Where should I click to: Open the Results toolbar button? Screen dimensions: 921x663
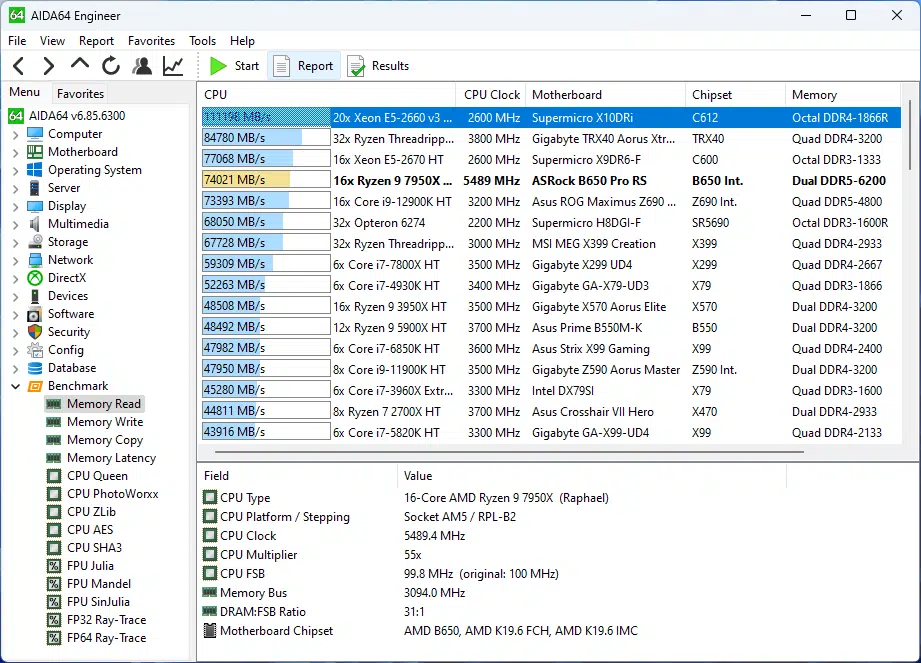[378, 66]
